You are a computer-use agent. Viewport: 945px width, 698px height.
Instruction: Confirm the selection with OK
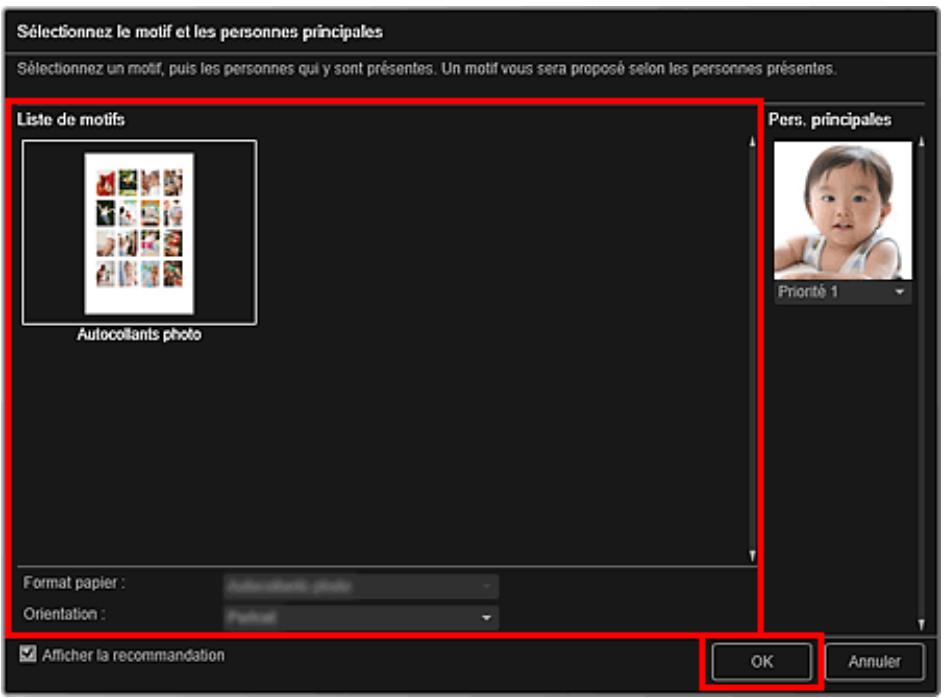coord(762,661)
